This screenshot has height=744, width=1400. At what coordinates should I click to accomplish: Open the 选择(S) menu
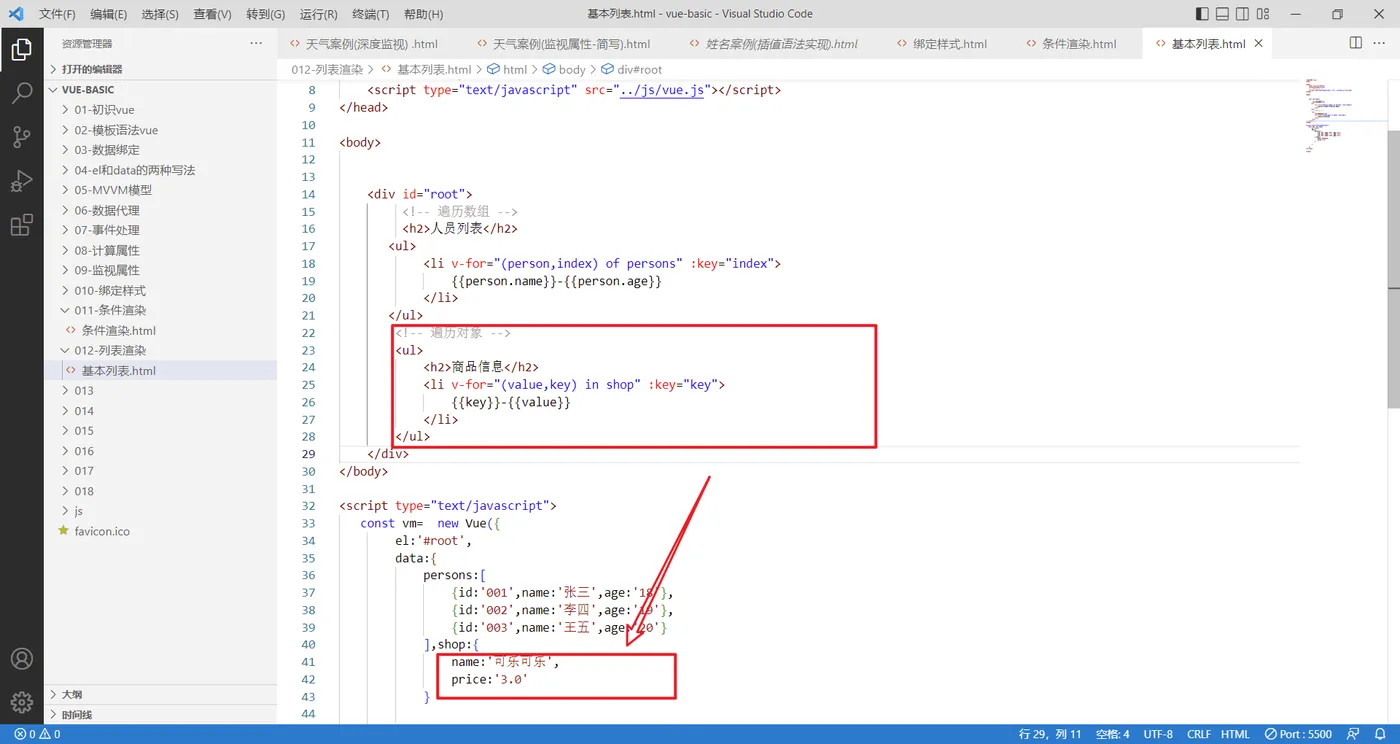(x=160, y=14)
